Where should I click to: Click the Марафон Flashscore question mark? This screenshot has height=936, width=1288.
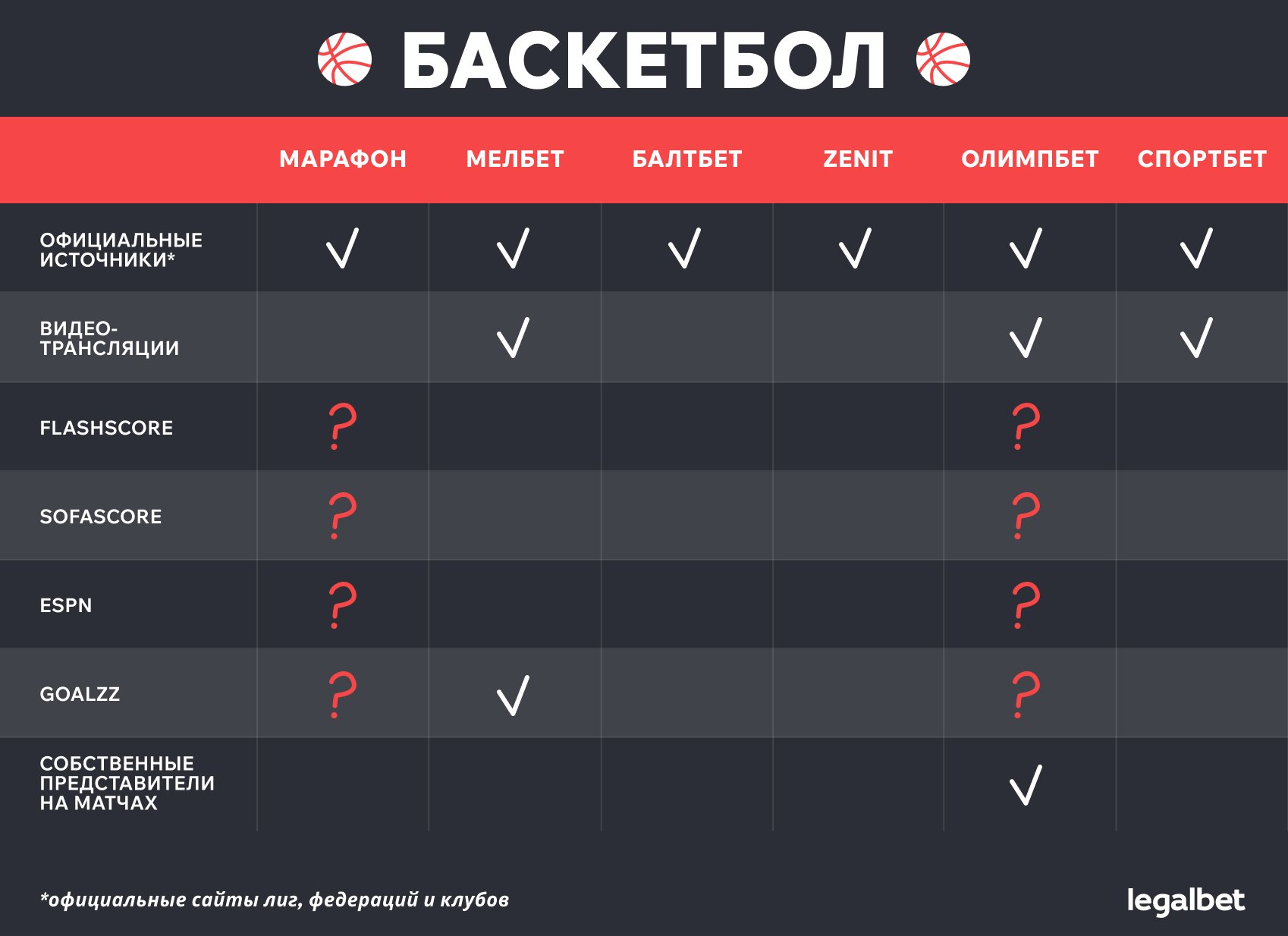(342, 427)
